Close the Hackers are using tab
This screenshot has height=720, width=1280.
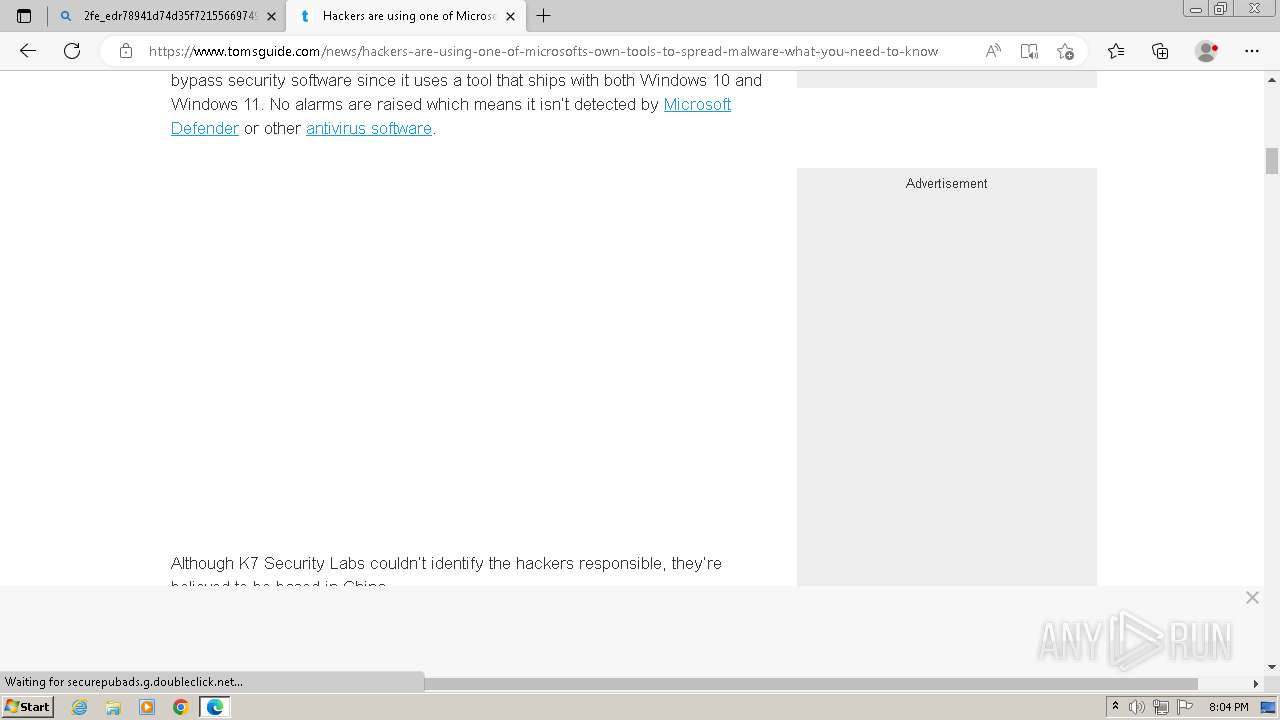(510, 16)
